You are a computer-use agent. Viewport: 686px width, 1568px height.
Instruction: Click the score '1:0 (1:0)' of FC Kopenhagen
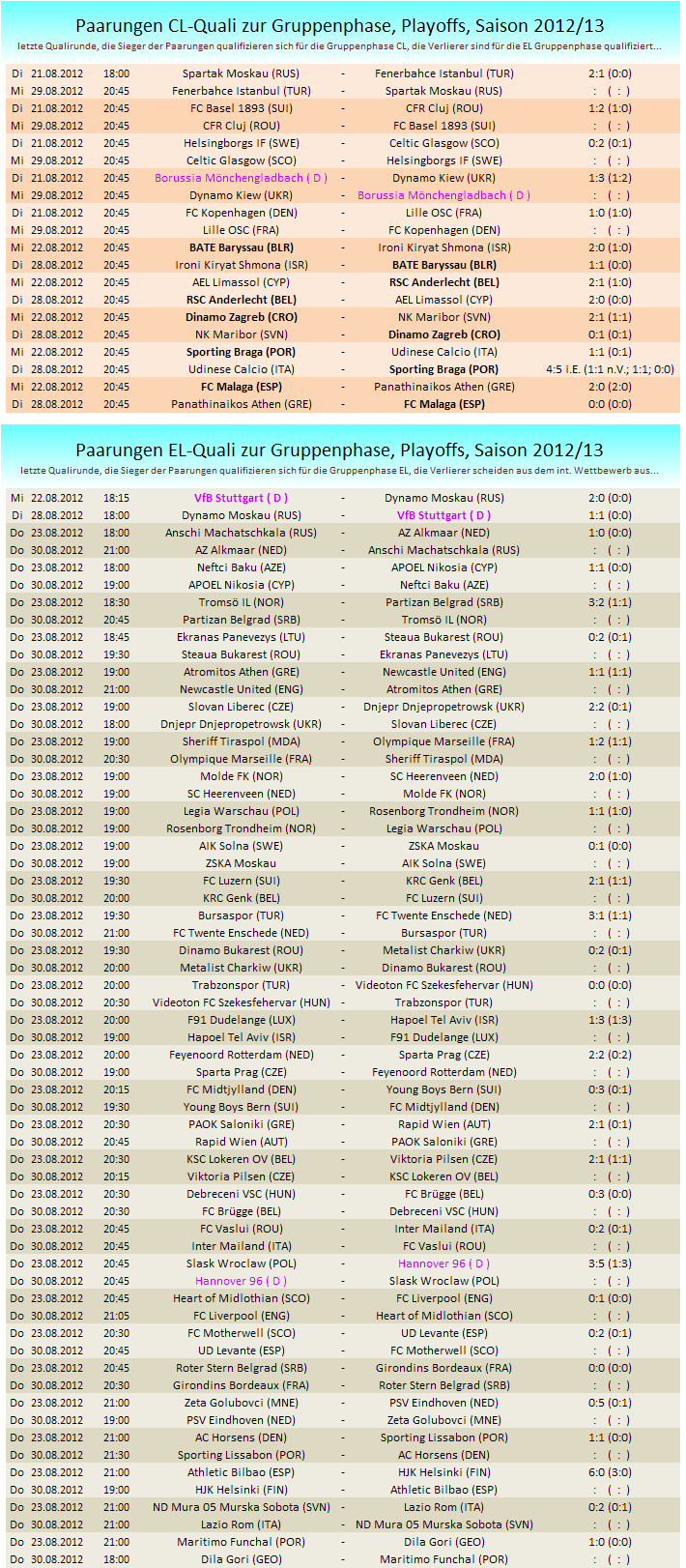pos(610,213)
